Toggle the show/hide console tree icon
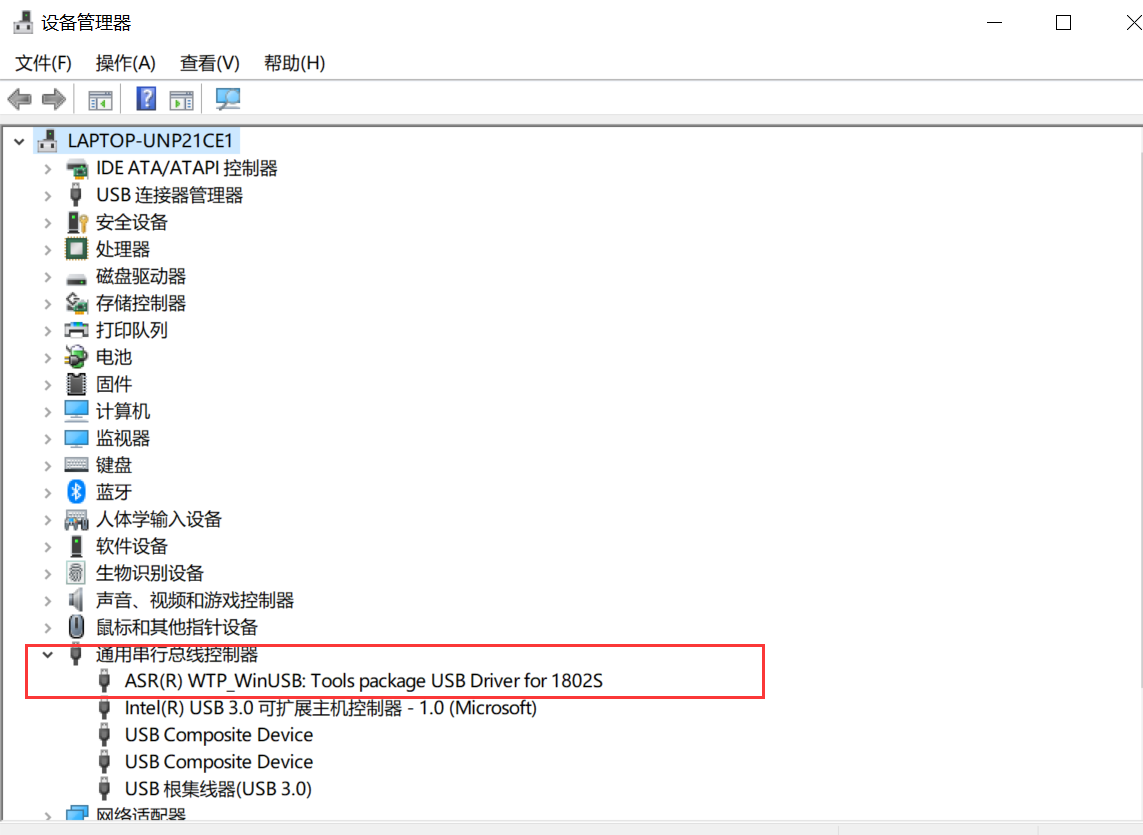The width and height of the screenshot is (1143, 835). 100,99
